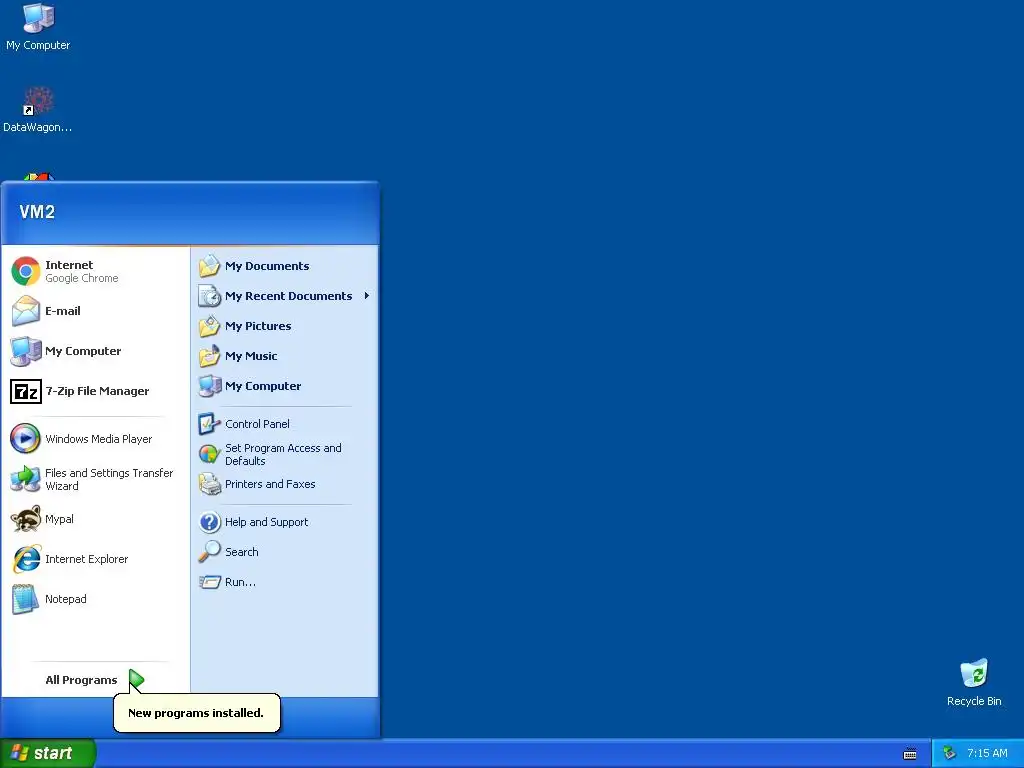The width and height of the screenshot is (1024, 768).
Task: Launch Mypal raccoon browser icon
Action: point(26,519)
